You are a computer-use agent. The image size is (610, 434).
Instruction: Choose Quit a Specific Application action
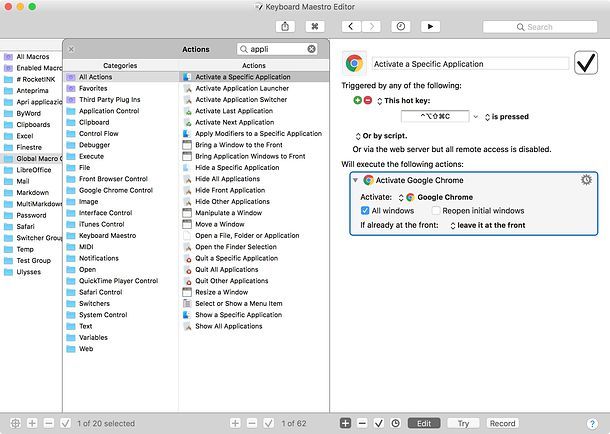click(237, 258)
